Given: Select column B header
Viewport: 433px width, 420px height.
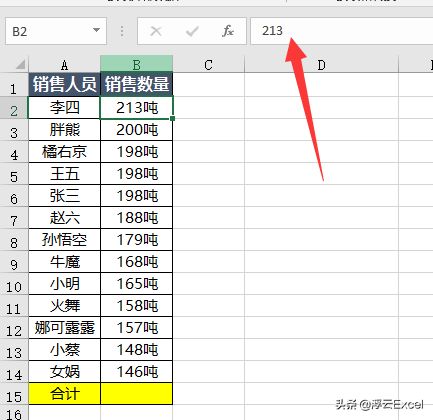Looking at the screenshot, I should 136,64.
